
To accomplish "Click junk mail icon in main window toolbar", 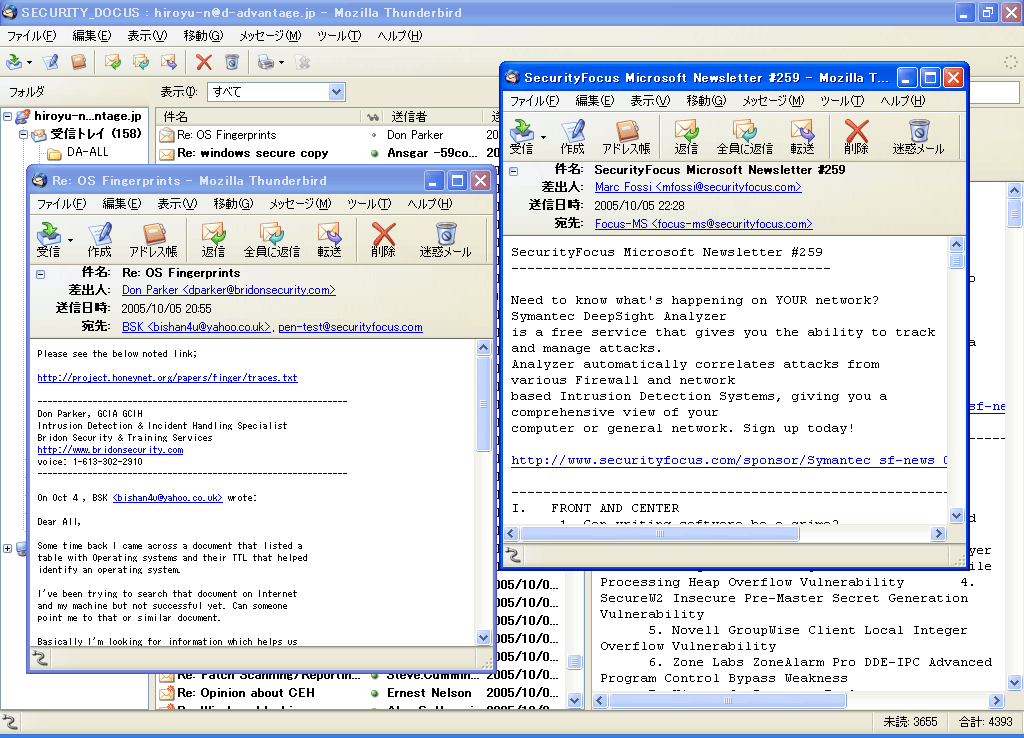I will tap(232, 62).
